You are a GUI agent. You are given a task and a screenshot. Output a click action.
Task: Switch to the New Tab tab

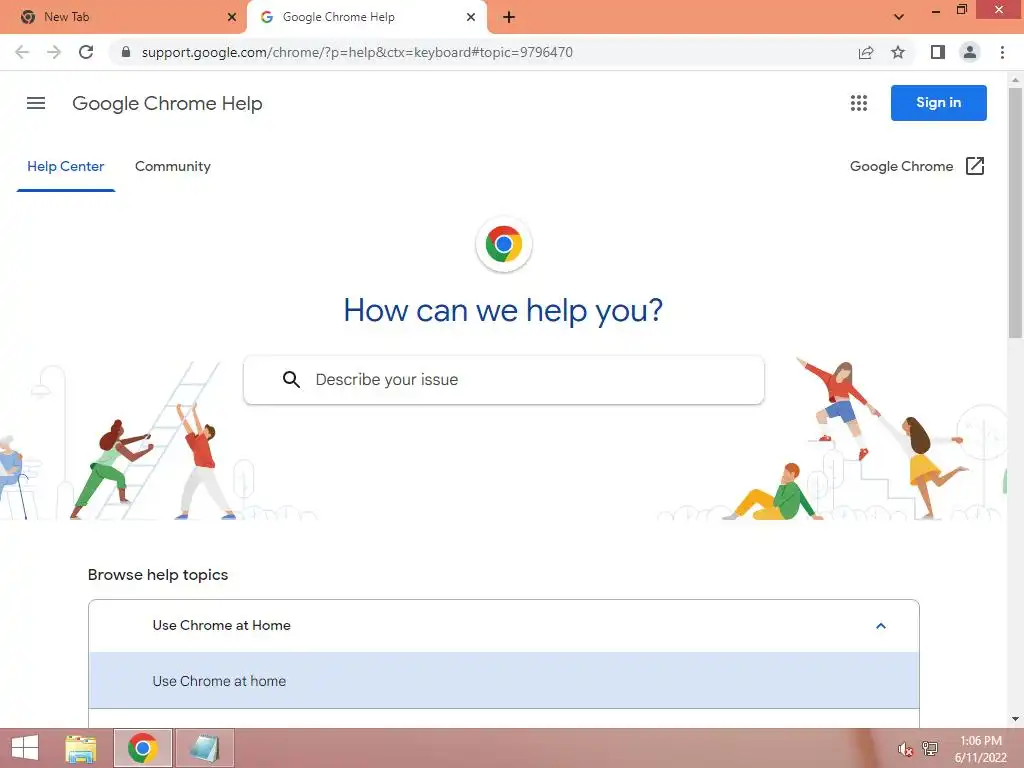123,17
